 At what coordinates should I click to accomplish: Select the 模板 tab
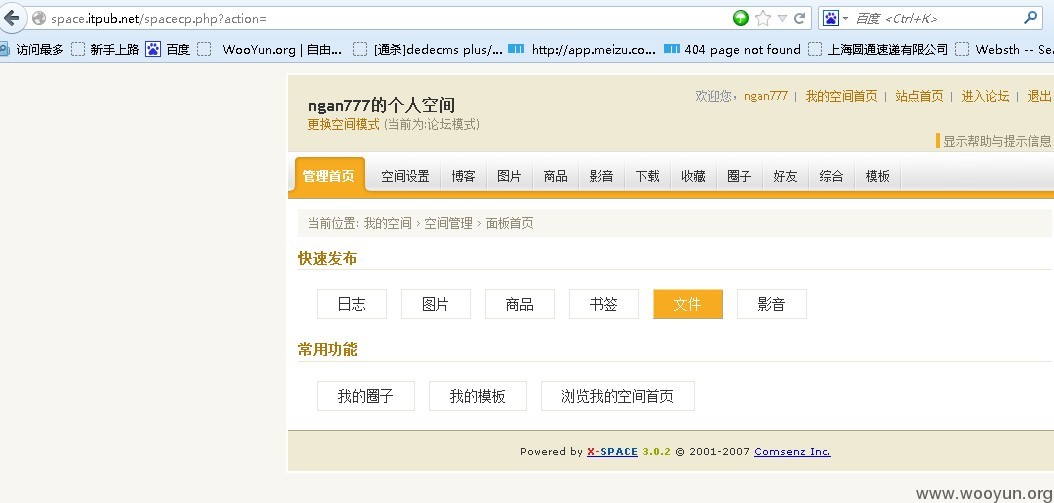pyautogui.click(x=878, y=176)
